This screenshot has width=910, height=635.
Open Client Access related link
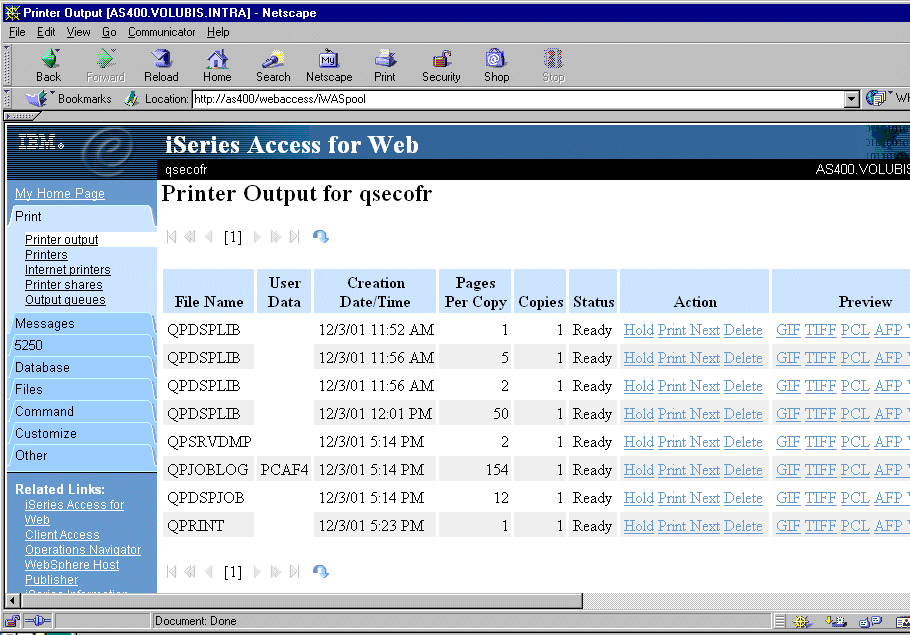tap(62, 535)
